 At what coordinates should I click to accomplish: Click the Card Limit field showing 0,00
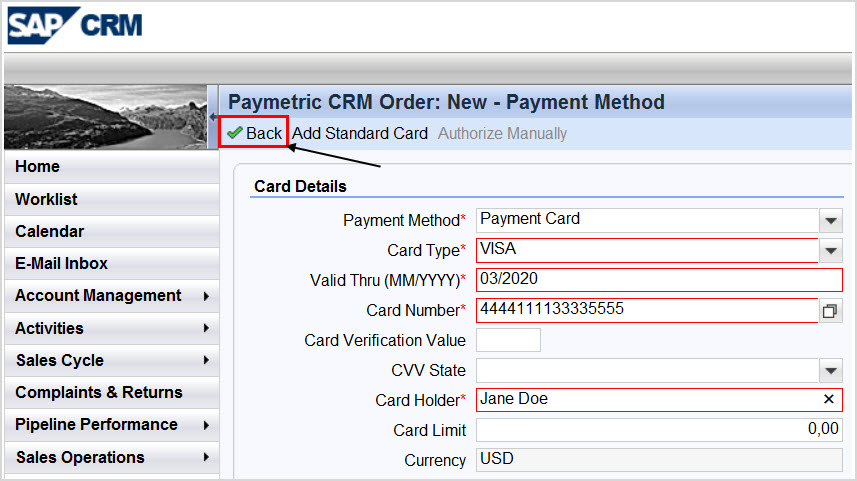pos(659,430)
